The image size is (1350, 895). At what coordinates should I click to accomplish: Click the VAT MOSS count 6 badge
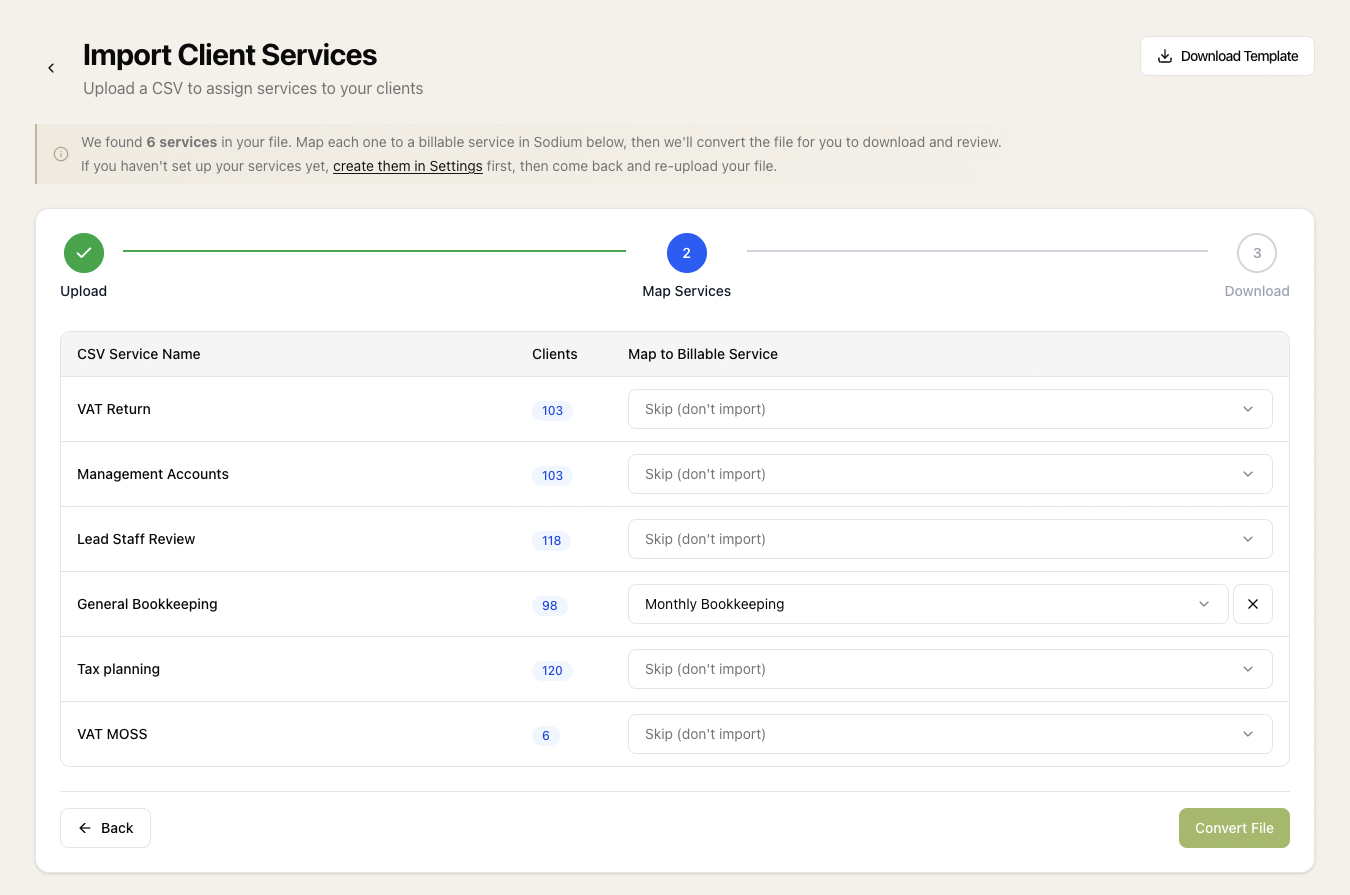(546, 735)
